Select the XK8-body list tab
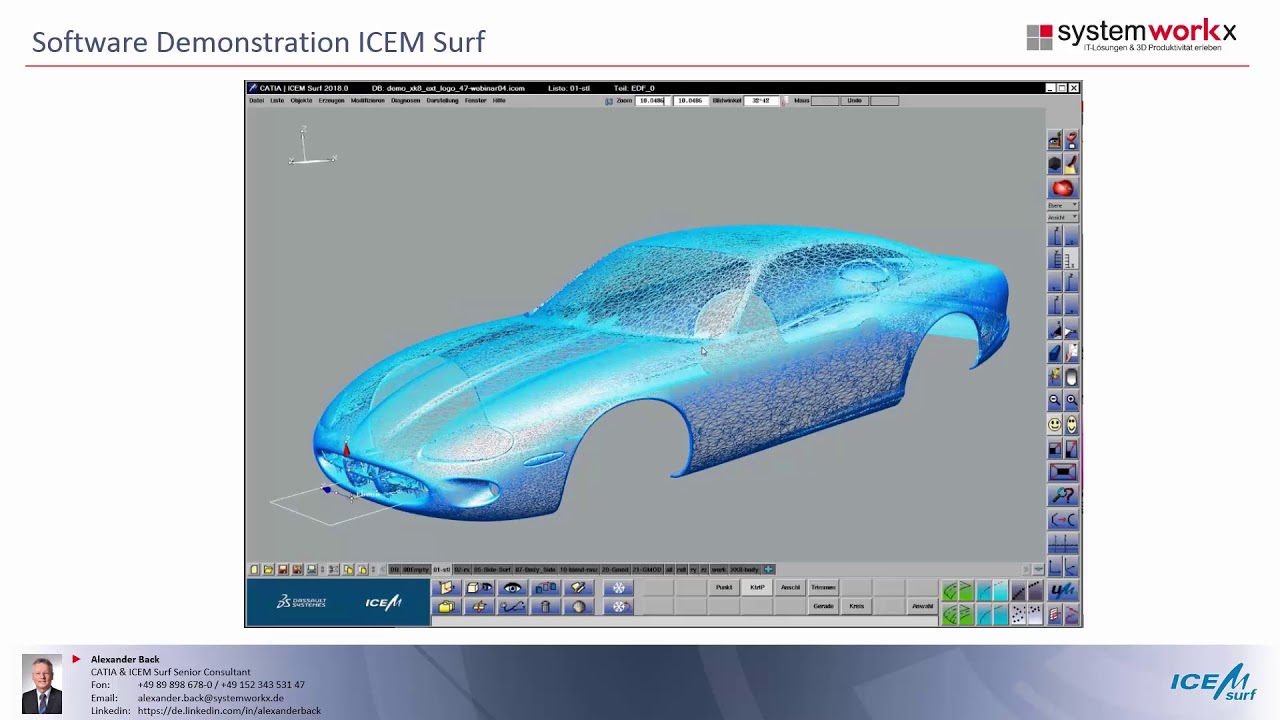This screenshot has height=720, width=1280. tap(744, 570)
